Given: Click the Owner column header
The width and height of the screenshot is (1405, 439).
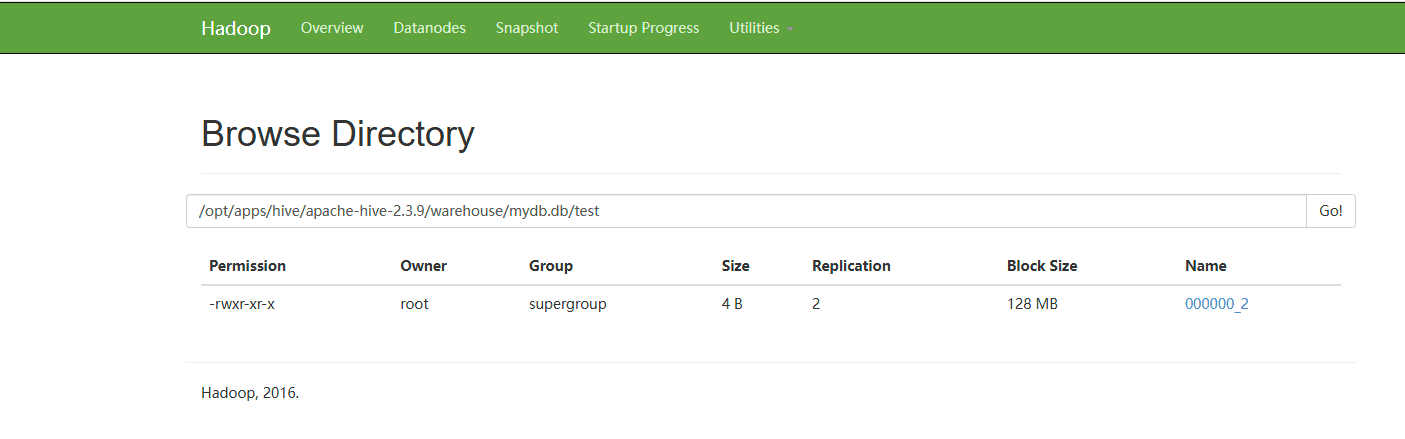Looking at the screenshot, I should (423, 266).
